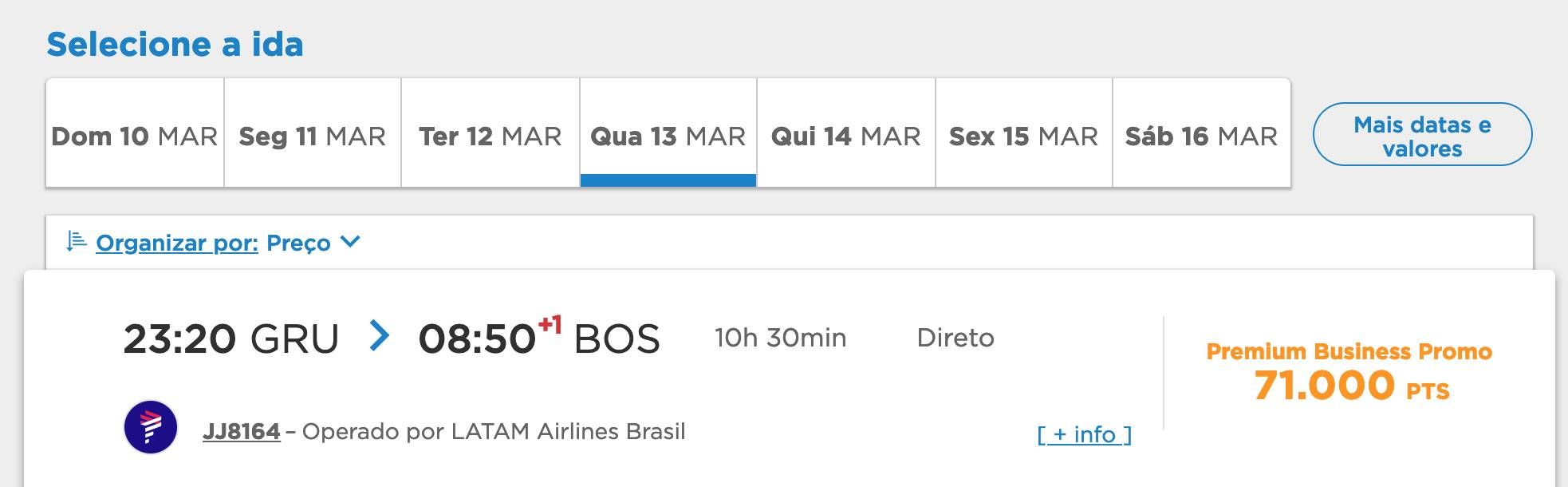Select the Dom 10 MAR date tab
The image size is (1568, 487).
tap(135, 133)
